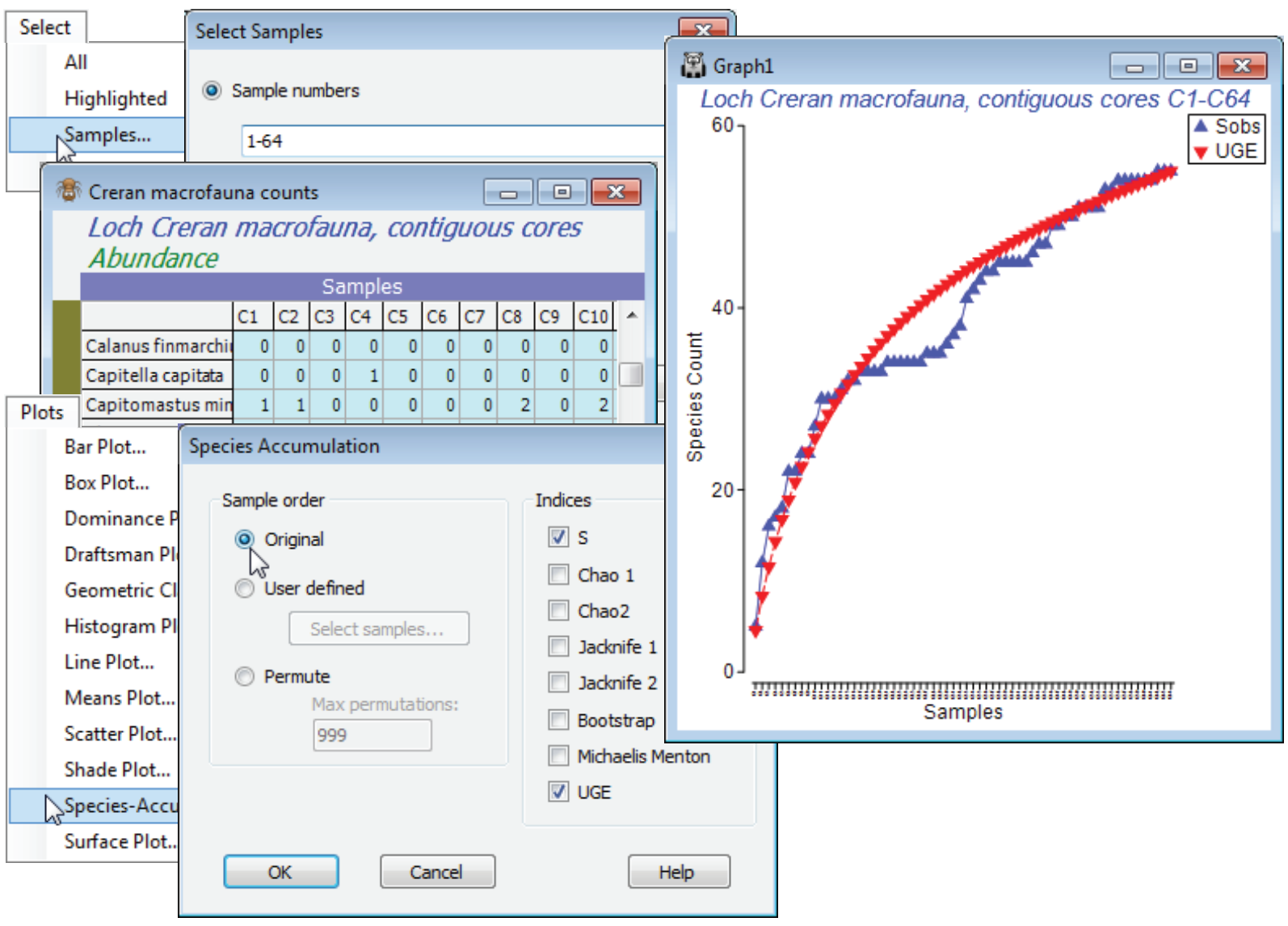This screenshot has height=926, width=1288.
Task: Enable the Chao2 index
Action: [558, 610]
